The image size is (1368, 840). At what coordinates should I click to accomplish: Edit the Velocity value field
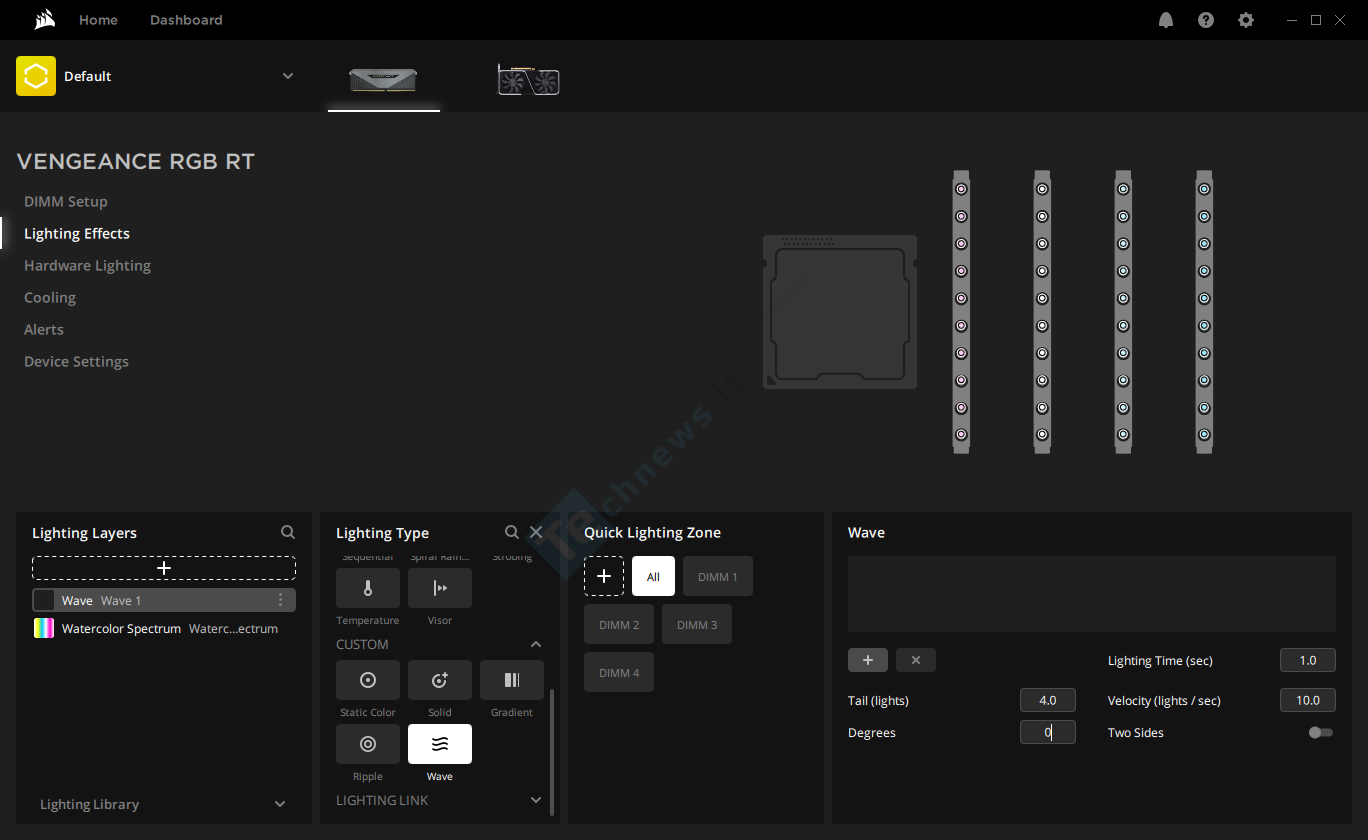coord(1308,700)
